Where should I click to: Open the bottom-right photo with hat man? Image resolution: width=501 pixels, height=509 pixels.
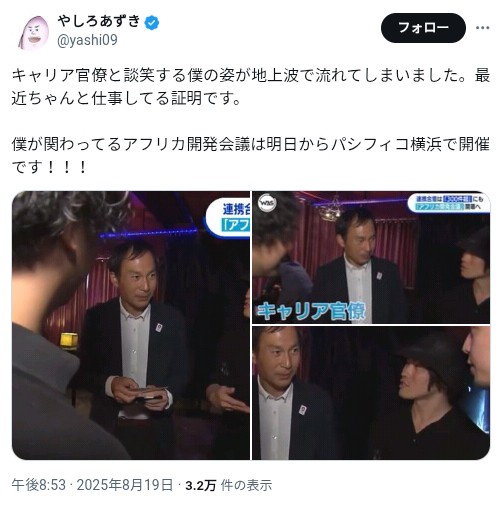point(371,393)
